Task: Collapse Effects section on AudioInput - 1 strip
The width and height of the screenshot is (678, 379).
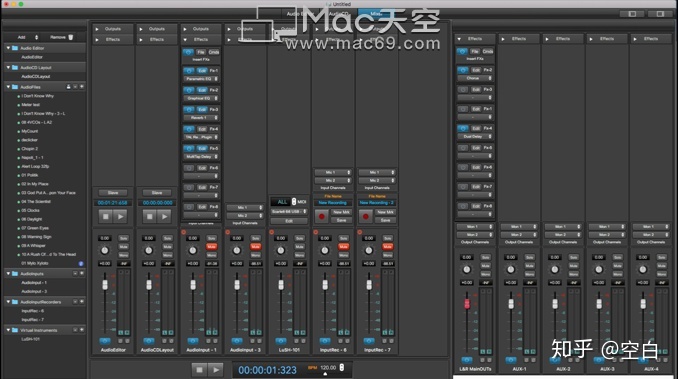Action: 185,39
